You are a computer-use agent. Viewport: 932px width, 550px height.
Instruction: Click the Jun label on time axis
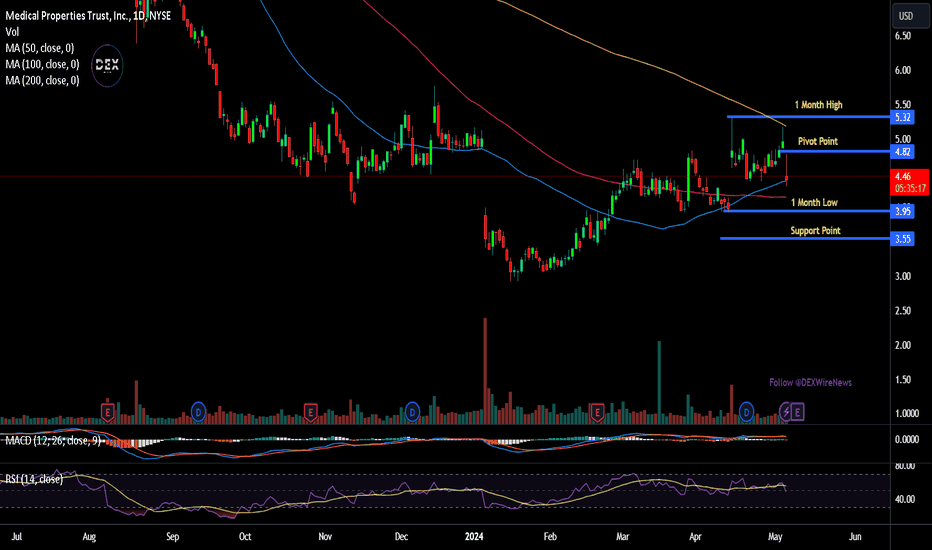(855, 536)
